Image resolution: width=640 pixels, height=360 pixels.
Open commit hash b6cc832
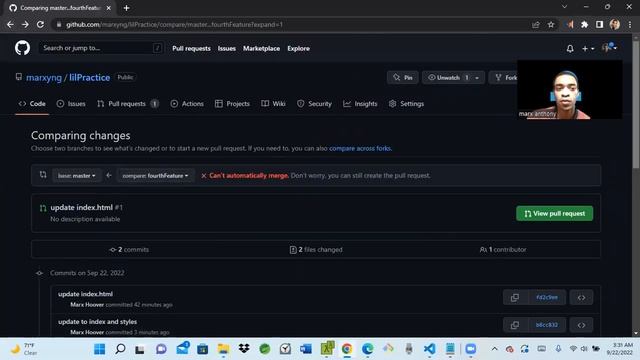tap(547, 325)
